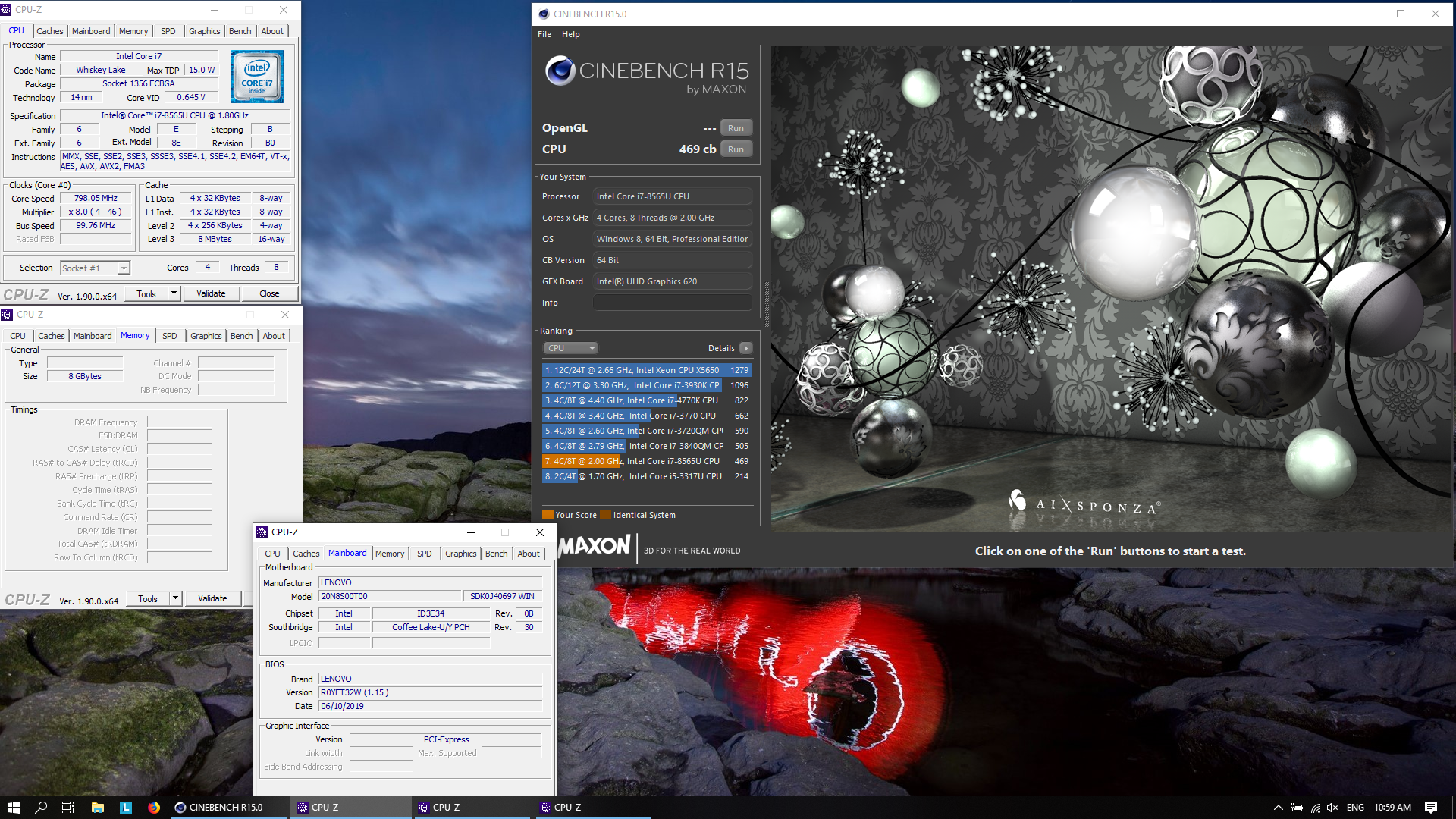1456x819 pixels.
Task: Select ranking row Intel Xeon CPU X5650
Action: click(647, 370)
